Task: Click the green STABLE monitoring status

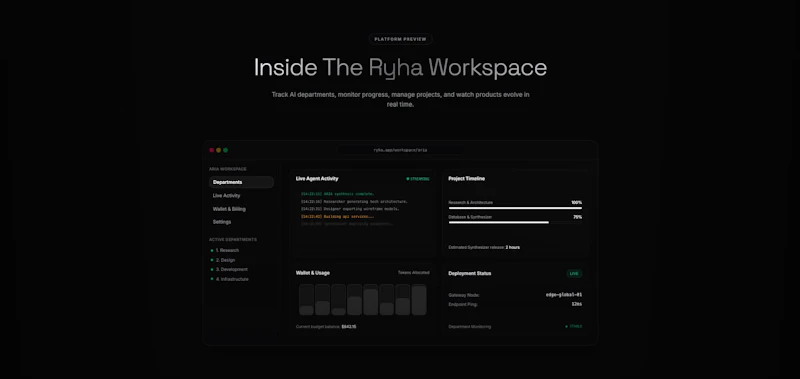Action: coord(573,326)
